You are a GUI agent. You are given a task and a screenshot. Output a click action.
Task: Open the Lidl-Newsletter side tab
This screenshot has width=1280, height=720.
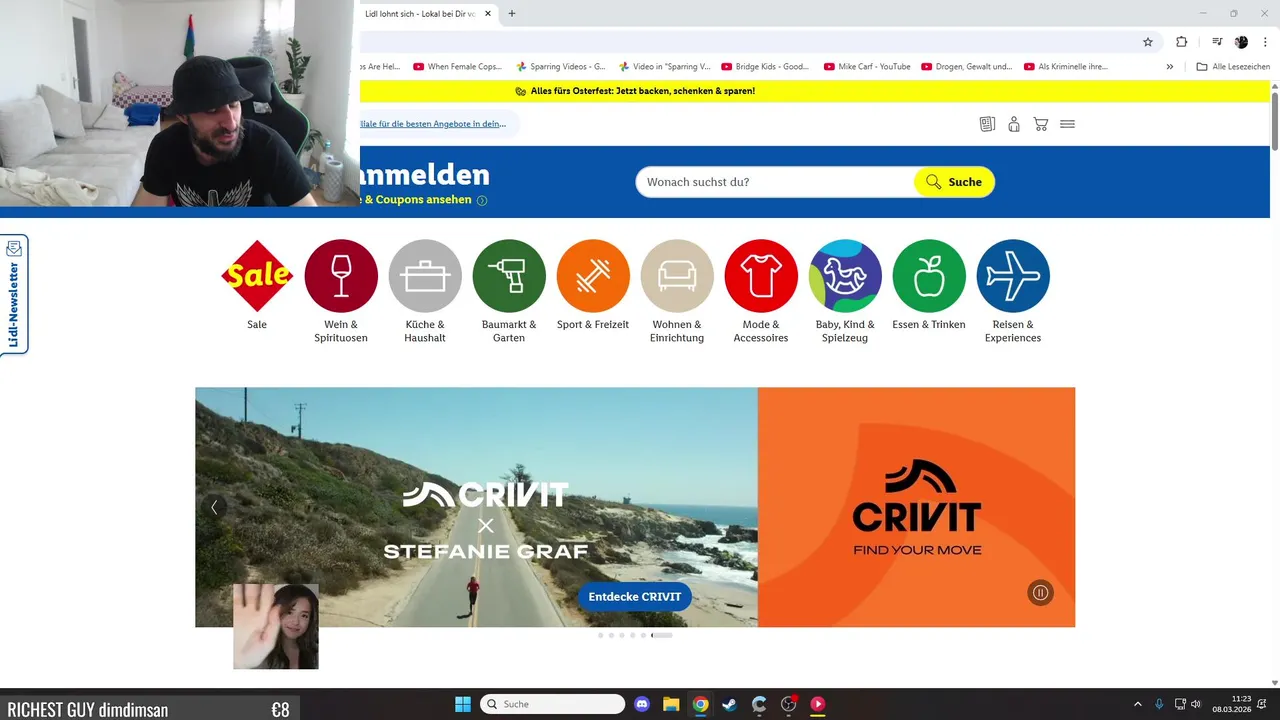pyautogui.click(x=14, y=294)
